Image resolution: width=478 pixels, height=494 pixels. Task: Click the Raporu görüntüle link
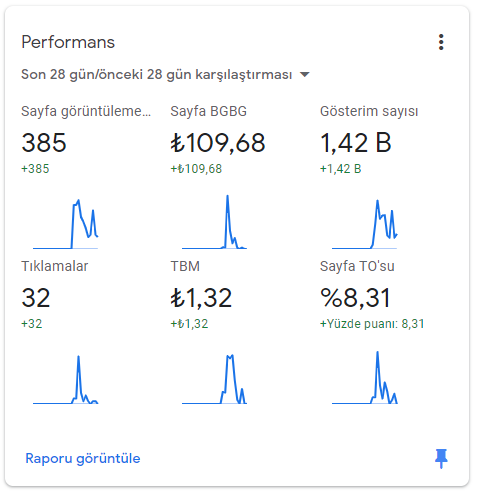coord(83,458)
